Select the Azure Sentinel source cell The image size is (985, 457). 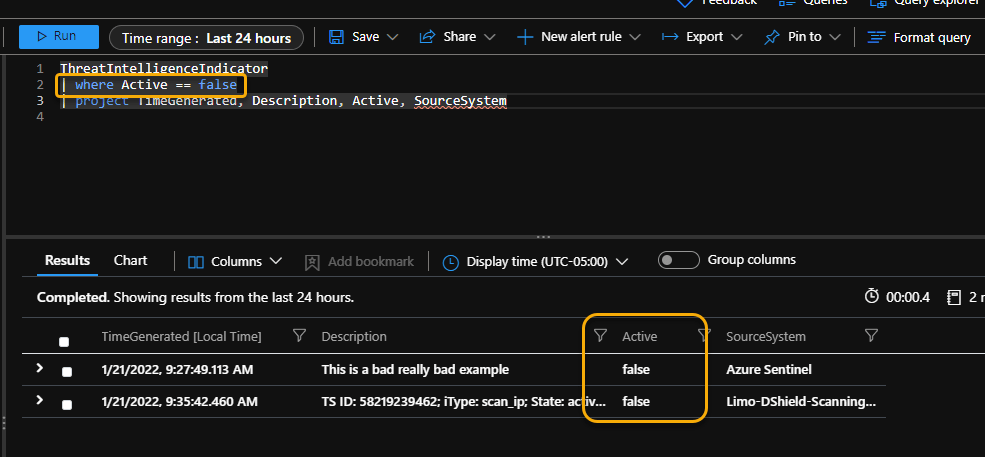(769, 370)
